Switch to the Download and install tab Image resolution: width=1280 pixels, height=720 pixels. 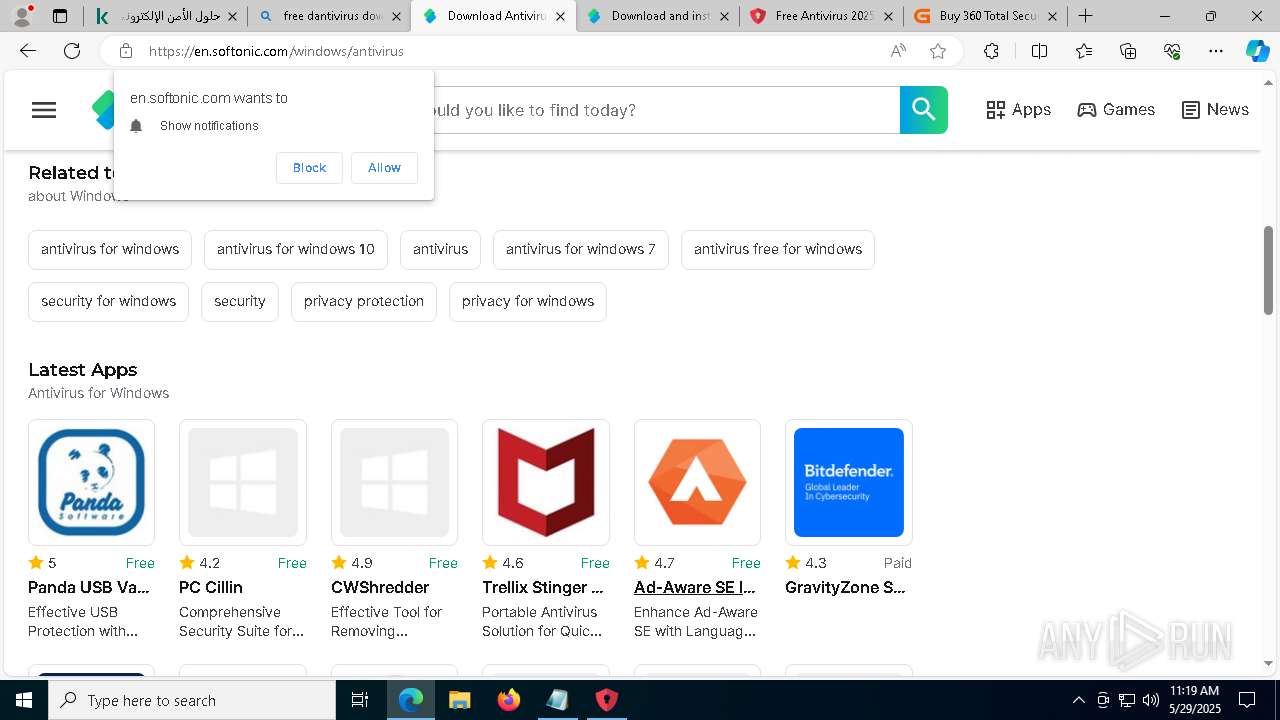[x=658, y=16]
